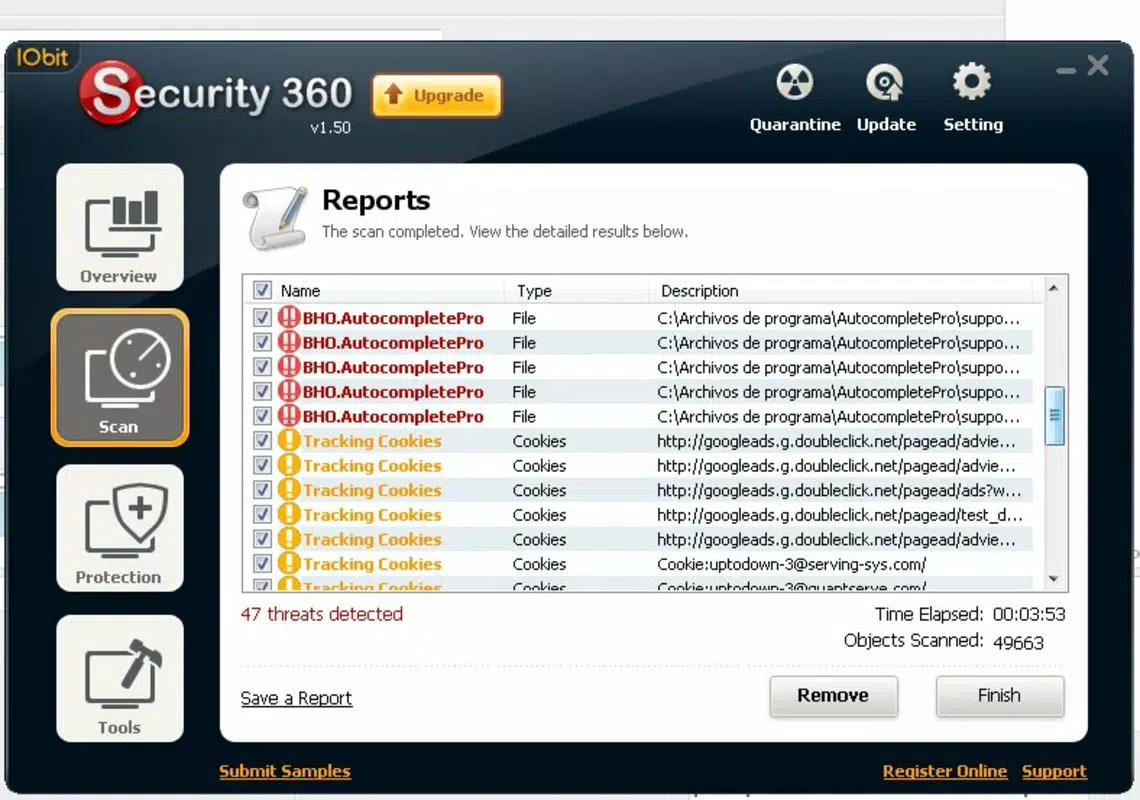Open the Support link
This screenshot has height=800, width=1140.
1054,771
